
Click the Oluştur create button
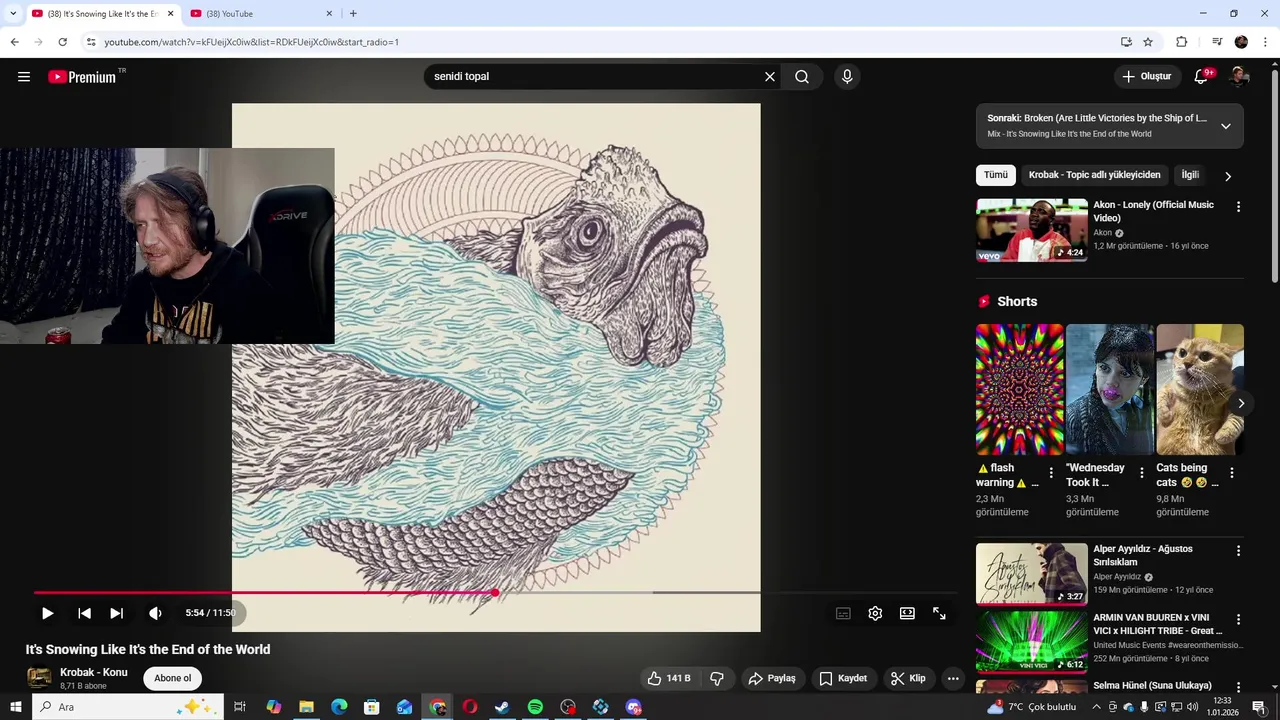click(x=1146, y=77)
